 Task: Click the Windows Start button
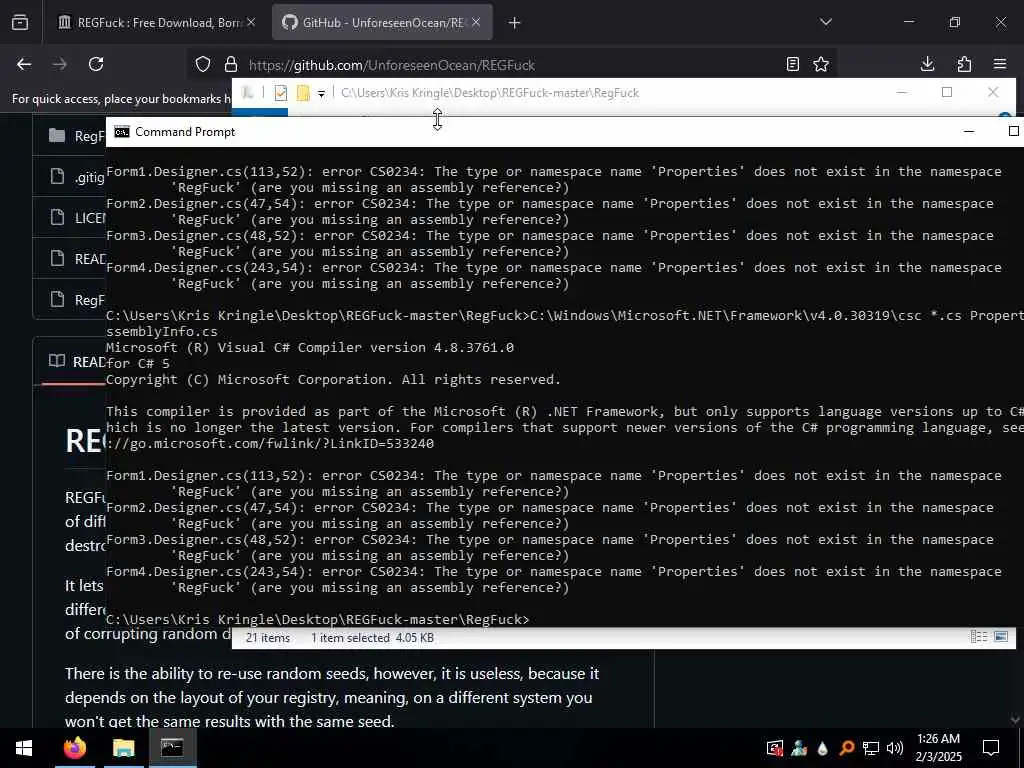pos(24,748)
